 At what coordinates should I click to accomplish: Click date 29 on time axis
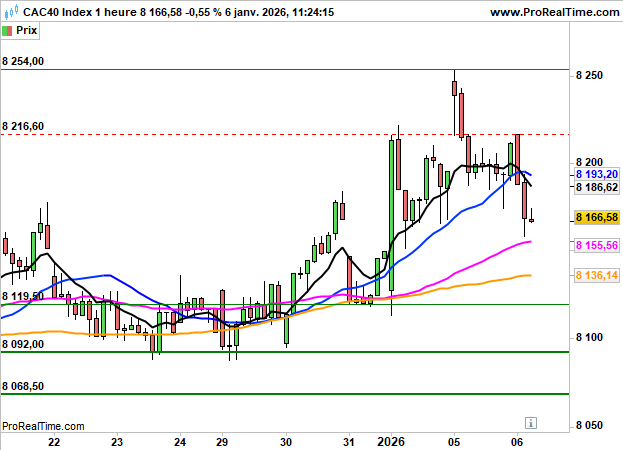click(x=222, y=442)
